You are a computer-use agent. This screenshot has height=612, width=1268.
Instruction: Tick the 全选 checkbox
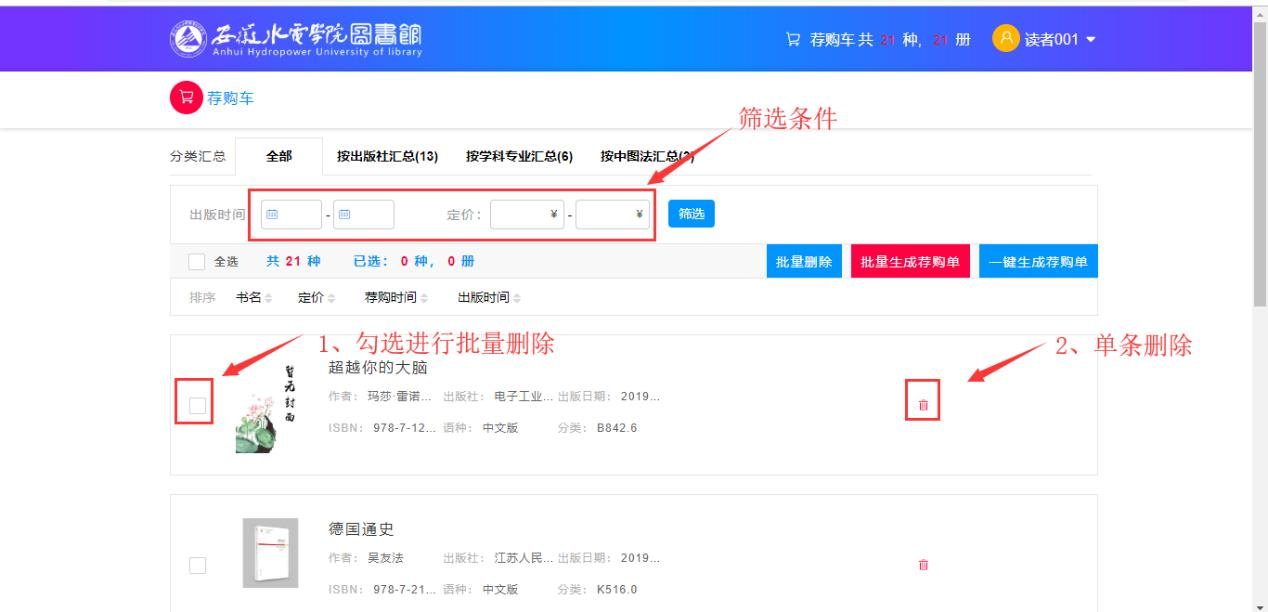click(197, 262)
